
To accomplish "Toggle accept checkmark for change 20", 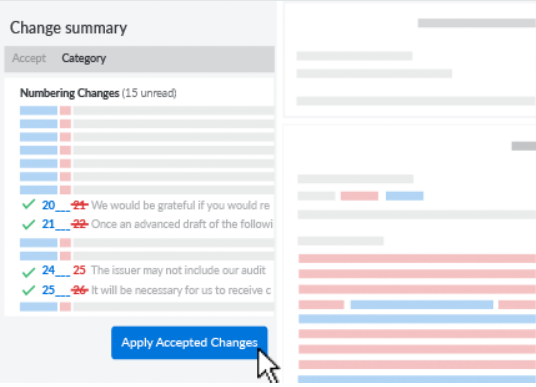I will click(x=28, y=204).
